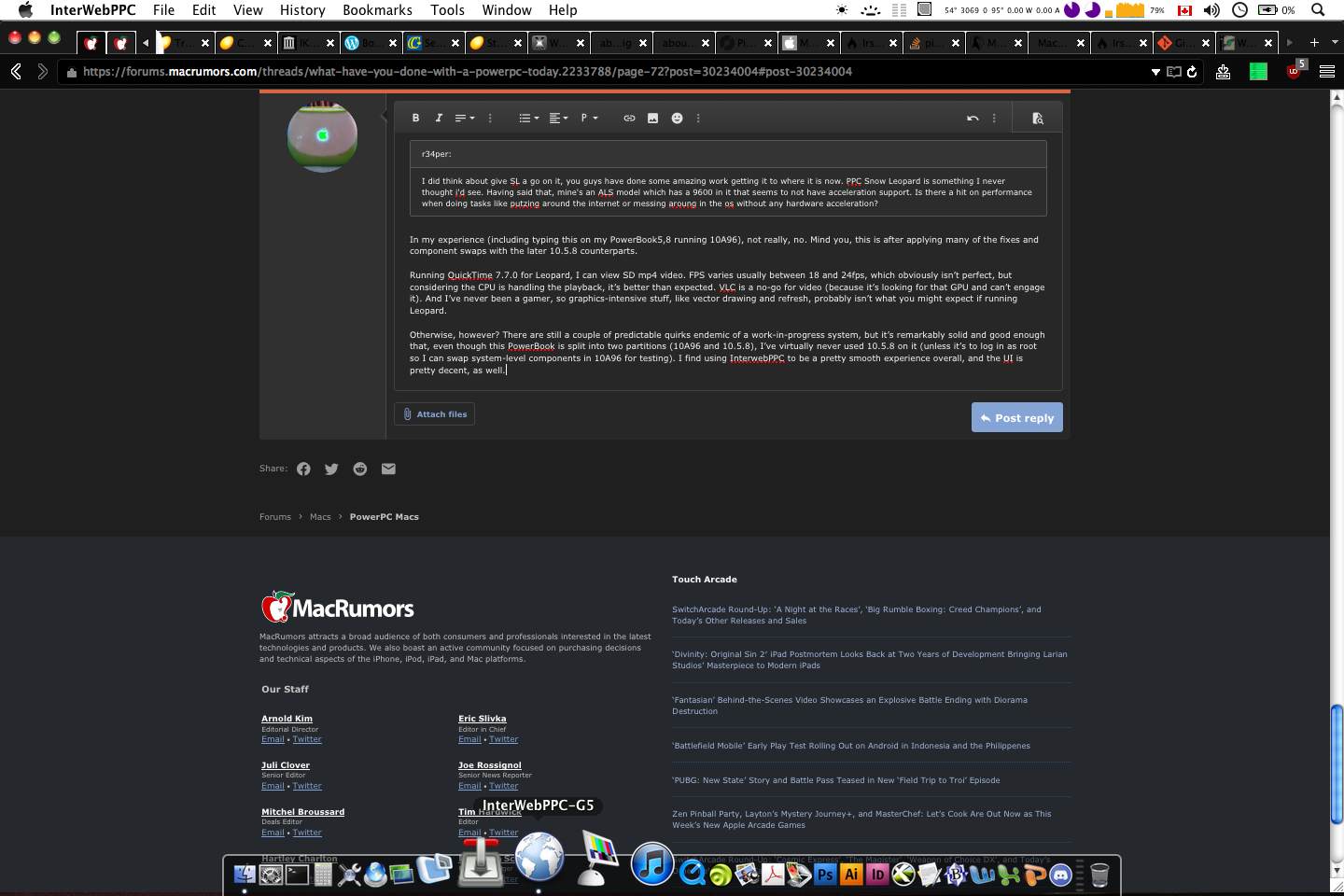The image size is (1344, 896).
Task: Launch Photoshop from the Dock
Action: pyautogui.click(x=825, y=875)
